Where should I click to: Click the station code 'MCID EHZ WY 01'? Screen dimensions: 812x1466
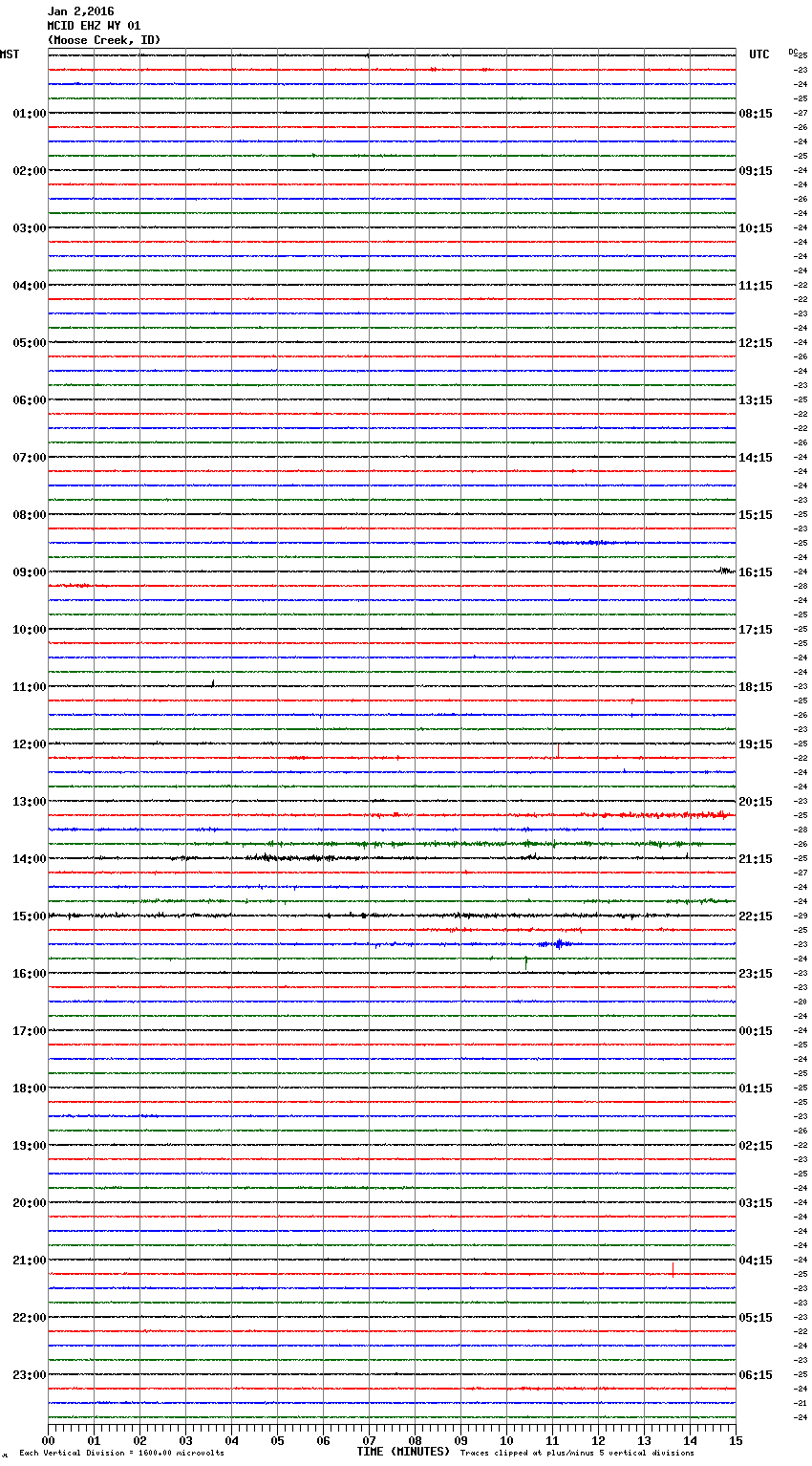94,26
